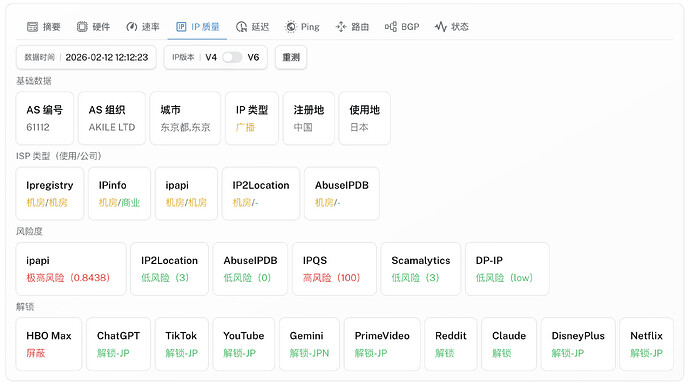Click the Ping target icon
The width and height of the screenshot is (690, 385).
point(290,27)
